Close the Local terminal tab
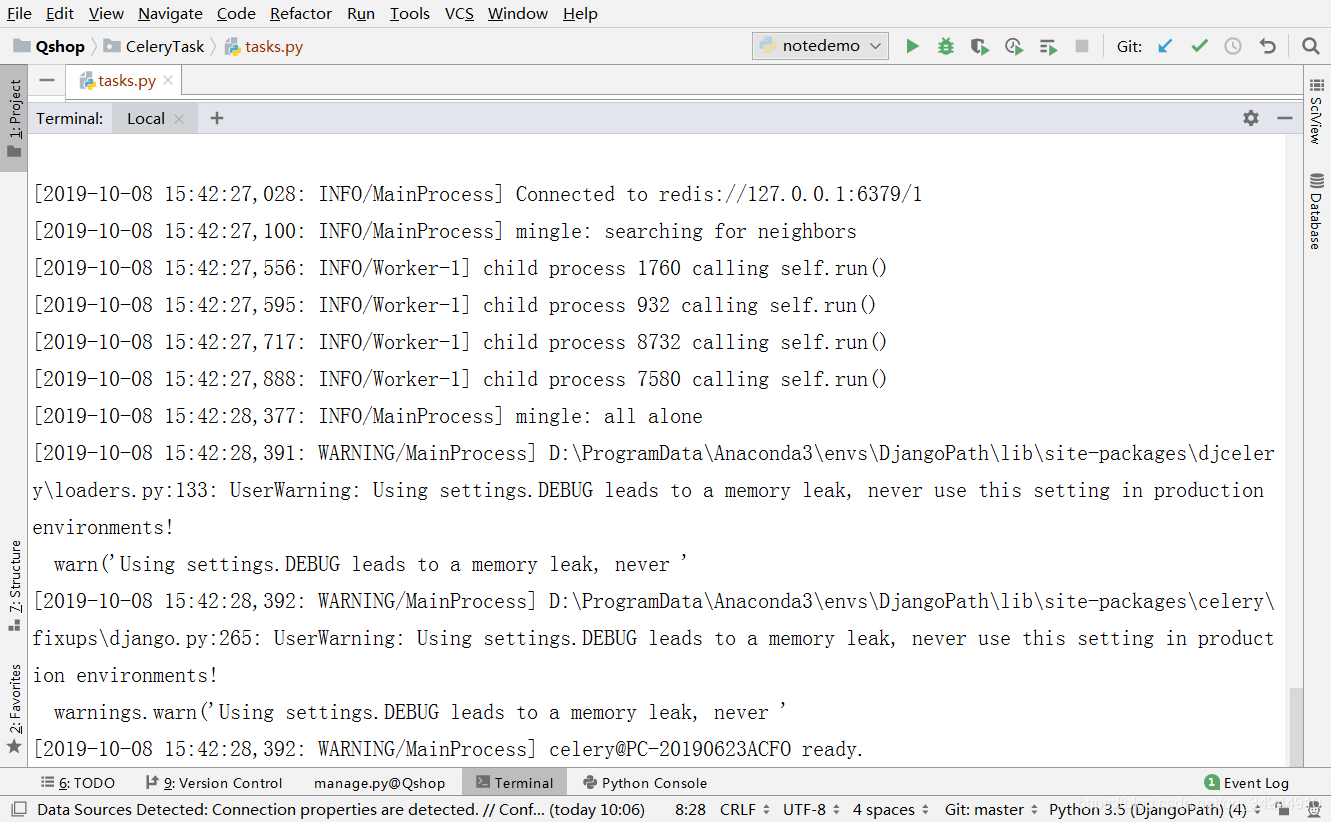This screenshot has width=1331, height=822. (x=179, y=119)
